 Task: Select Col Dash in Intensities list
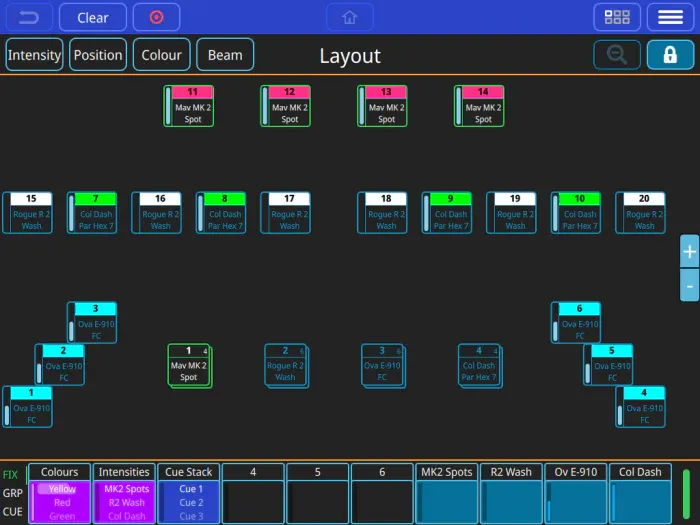click(126, 517)
